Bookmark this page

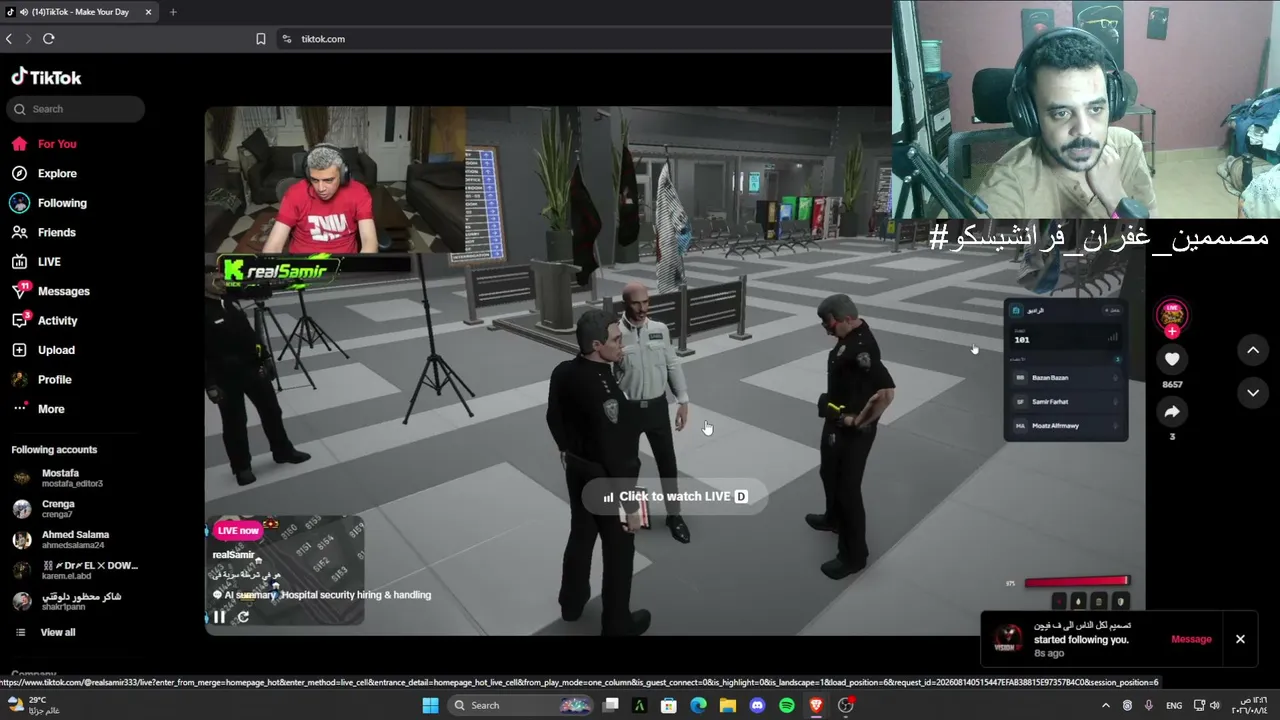click(x=261, y=39)
